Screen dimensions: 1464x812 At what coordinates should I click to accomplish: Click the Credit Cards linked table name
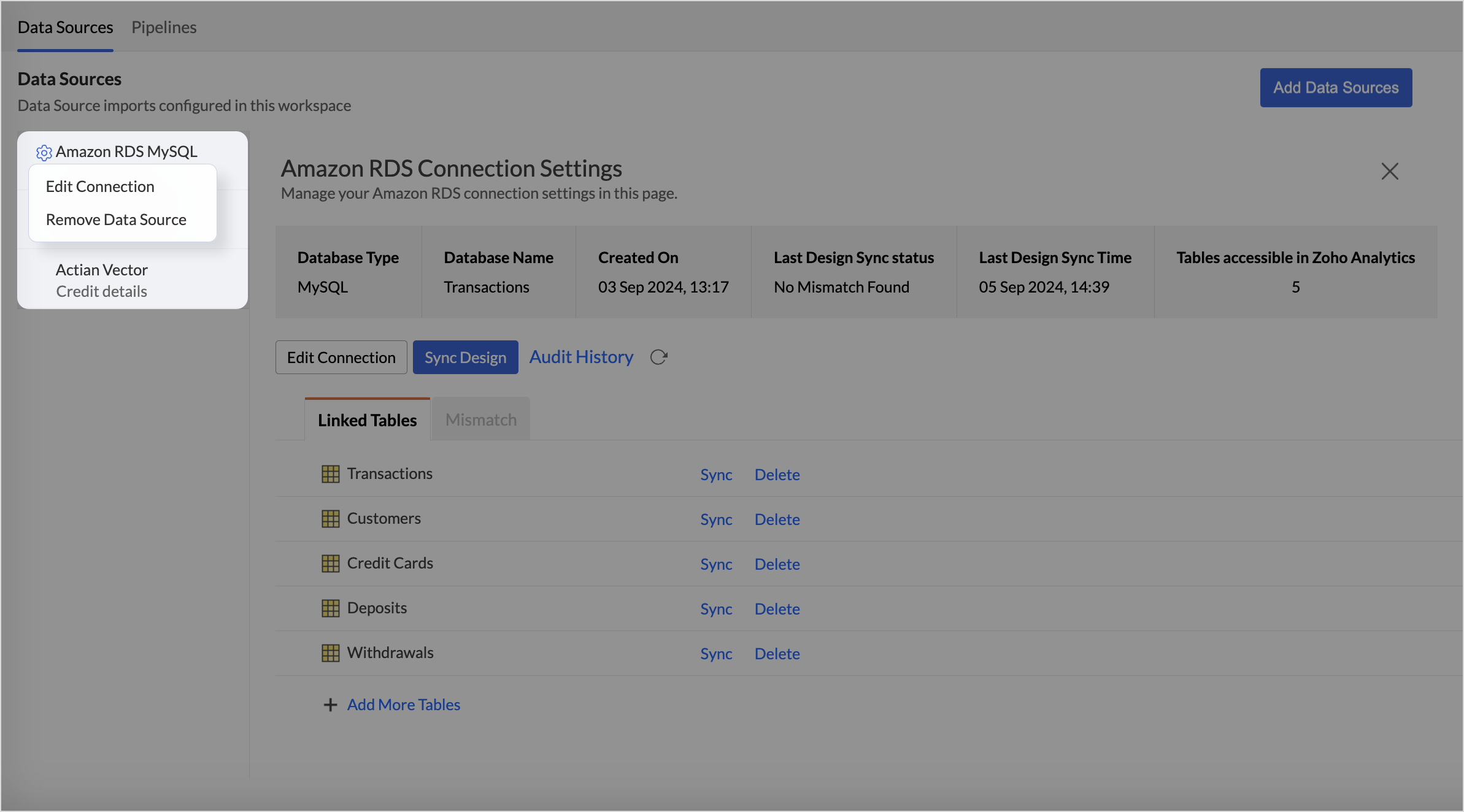390,563
